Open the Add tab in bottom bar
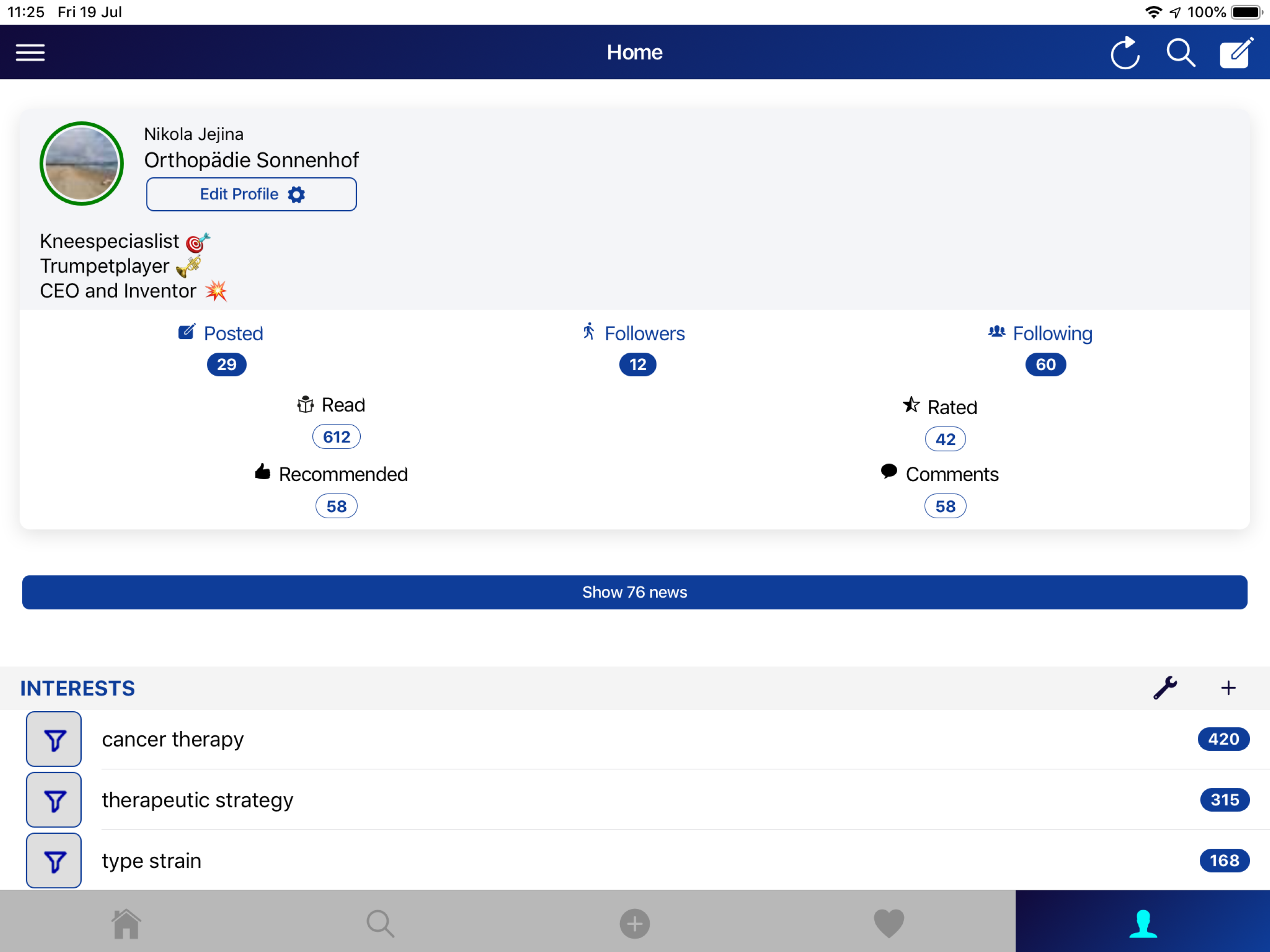The image size is (1270, 952). coord(635,923)
